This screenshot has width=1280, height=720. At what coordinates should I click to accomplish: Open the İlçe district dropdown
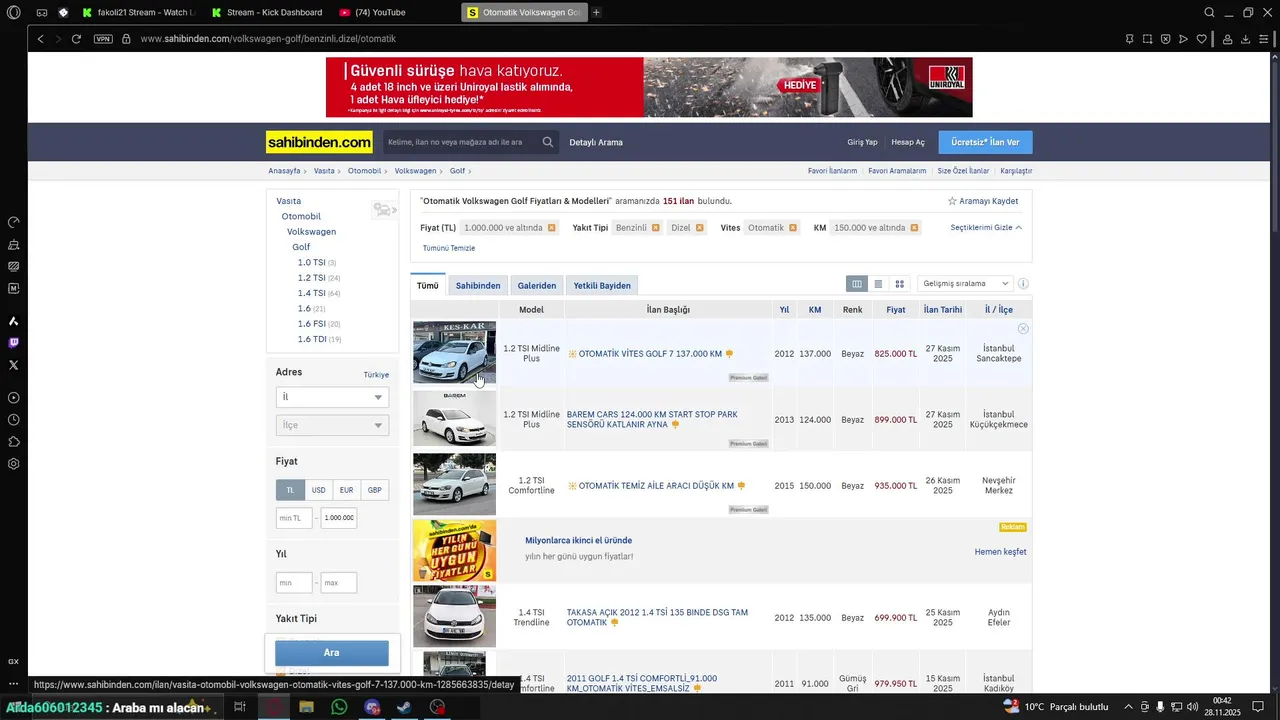point(332,425)
